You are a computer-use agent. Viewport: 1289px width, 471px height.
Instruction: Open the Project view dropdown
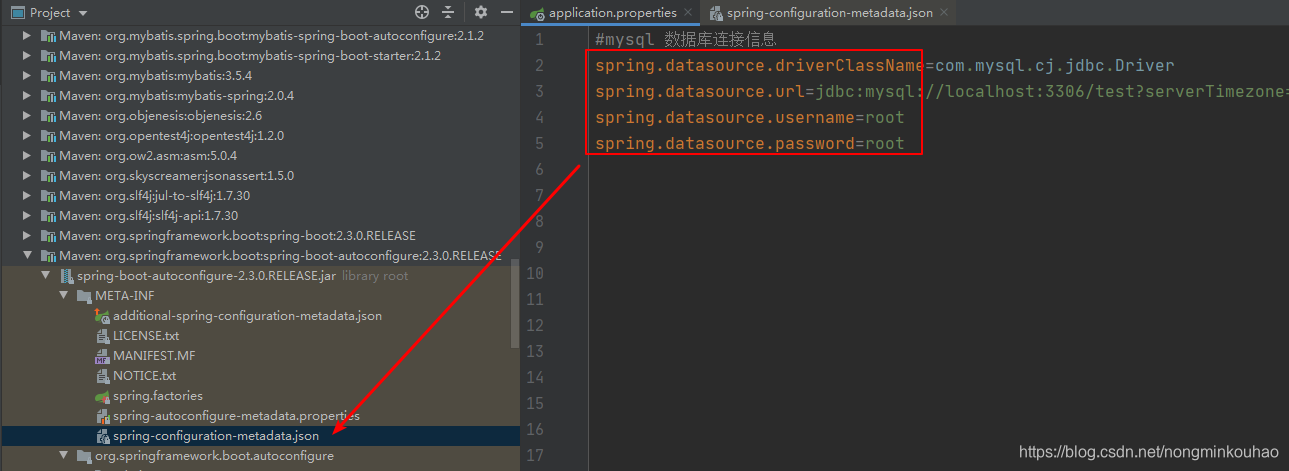(x=82, y=13)
